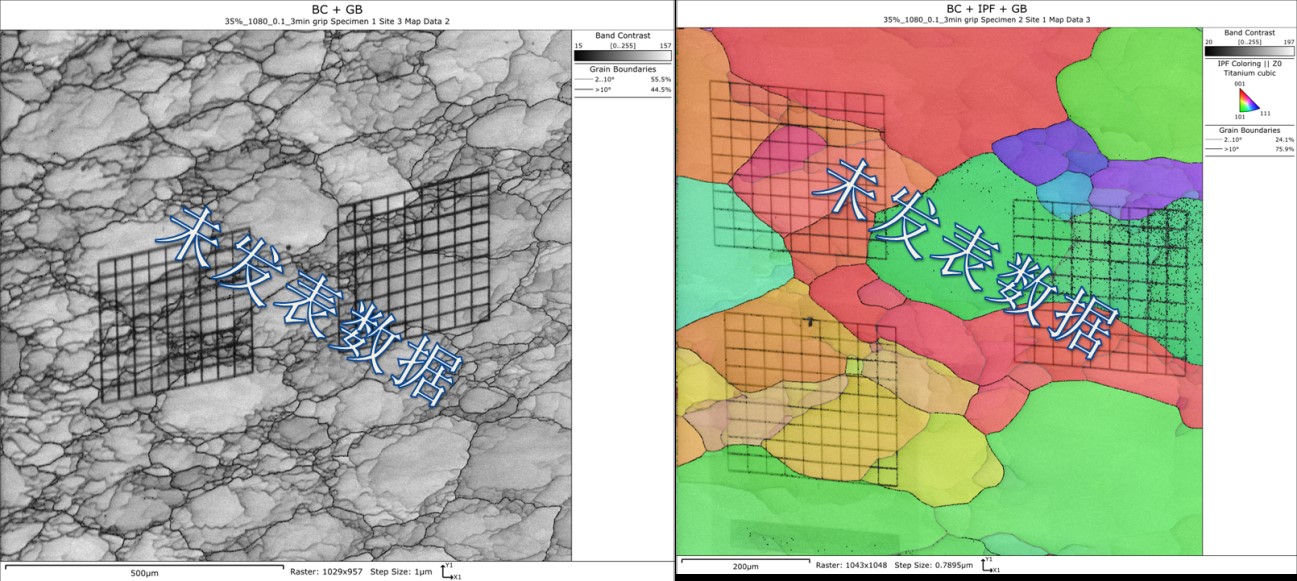The width and height of the screenshot is (1297, 581).
Task: Click the IPF color triangle key
Action: (x=1245, y=102)
